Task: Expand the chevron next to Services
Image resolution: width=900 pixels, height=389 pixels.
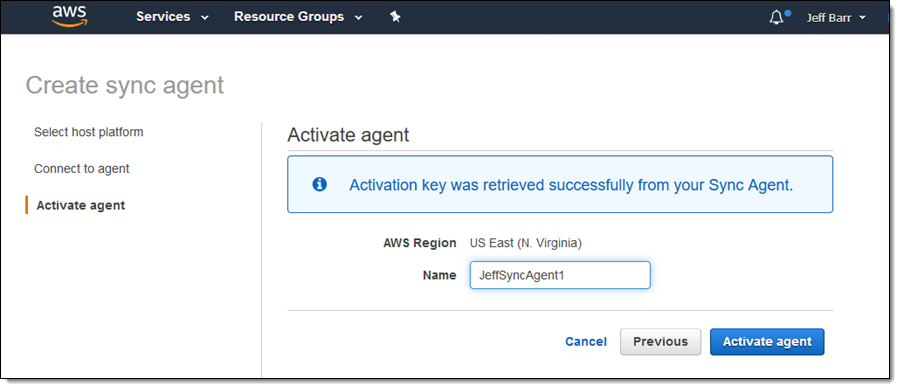Action: pos(204,18)
